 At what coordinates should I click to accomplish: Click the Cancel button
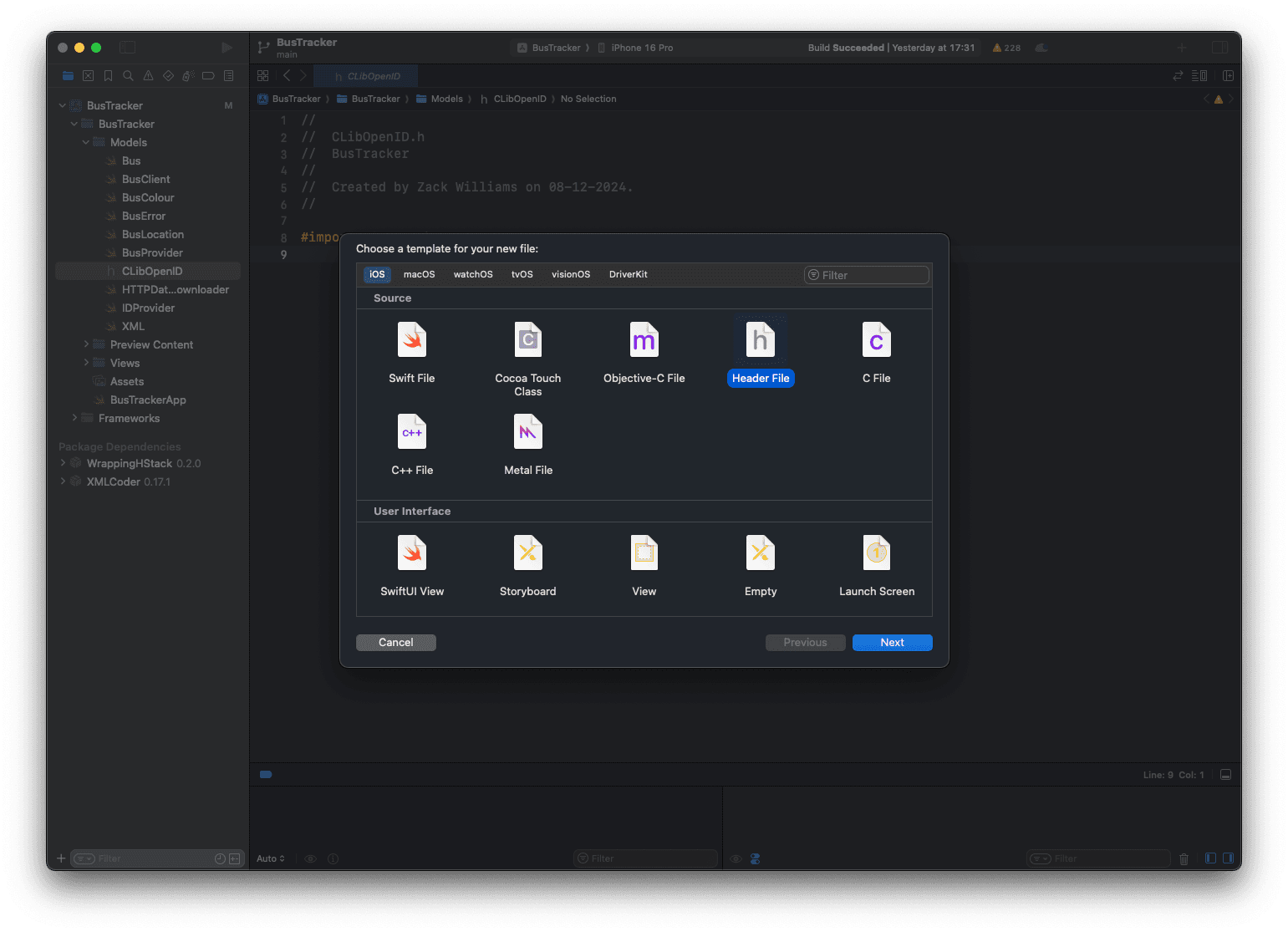pyautogui.click(x=396, y=643)
